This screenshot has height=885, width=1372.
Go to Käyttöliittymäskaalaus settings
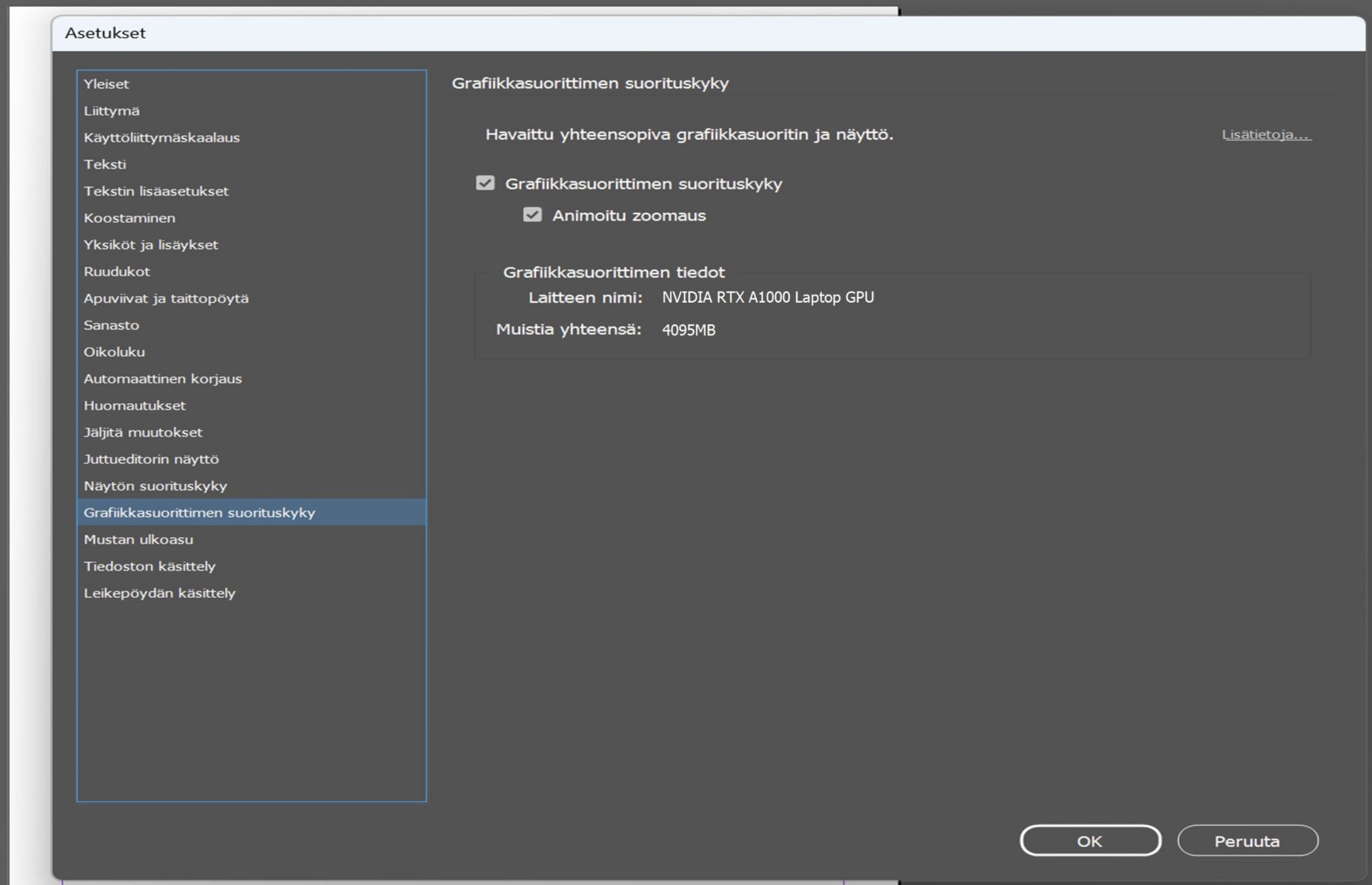click(x=161, y=137)
